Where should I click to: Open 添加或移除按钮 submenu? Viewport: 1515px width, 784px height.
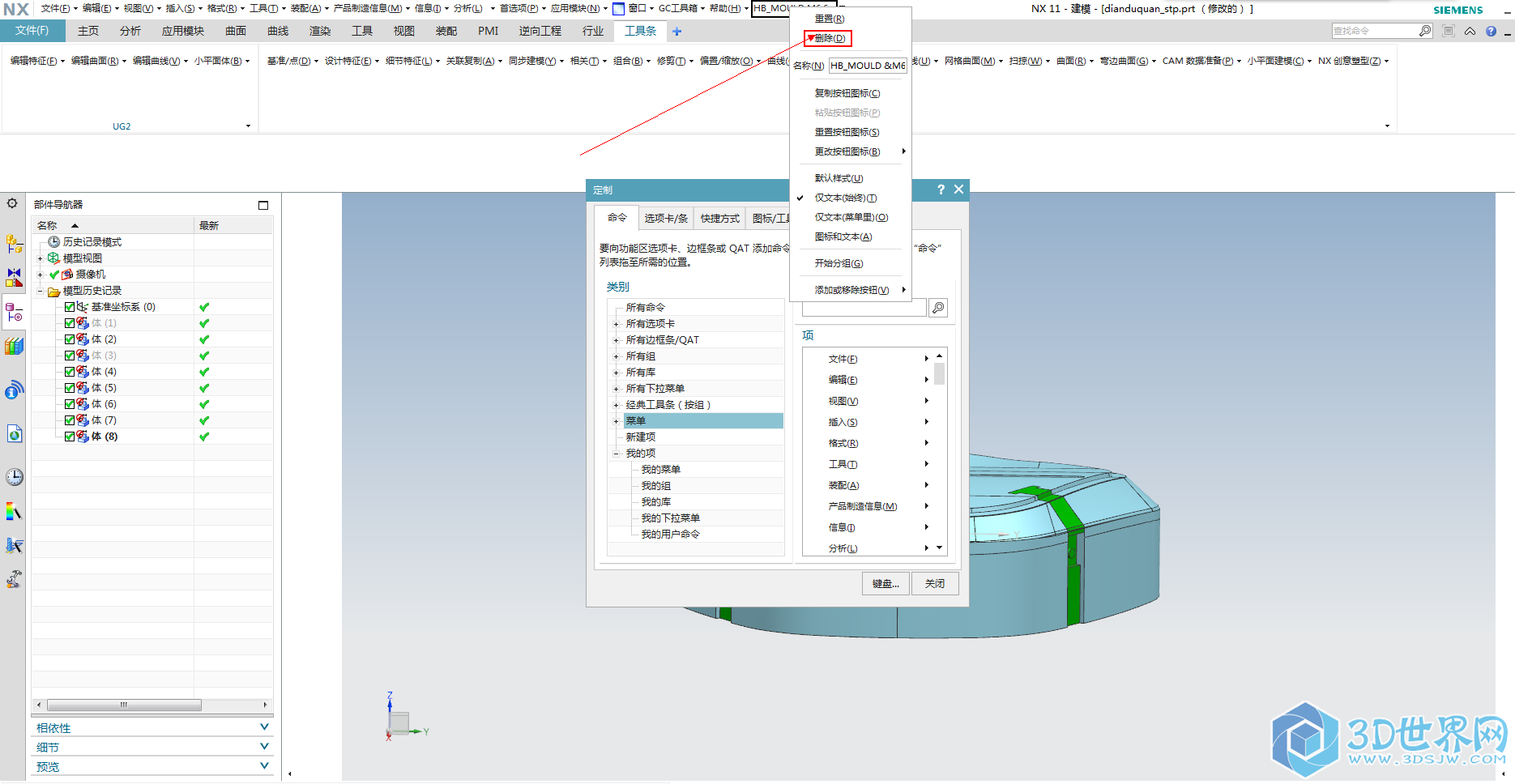point(850,290)
